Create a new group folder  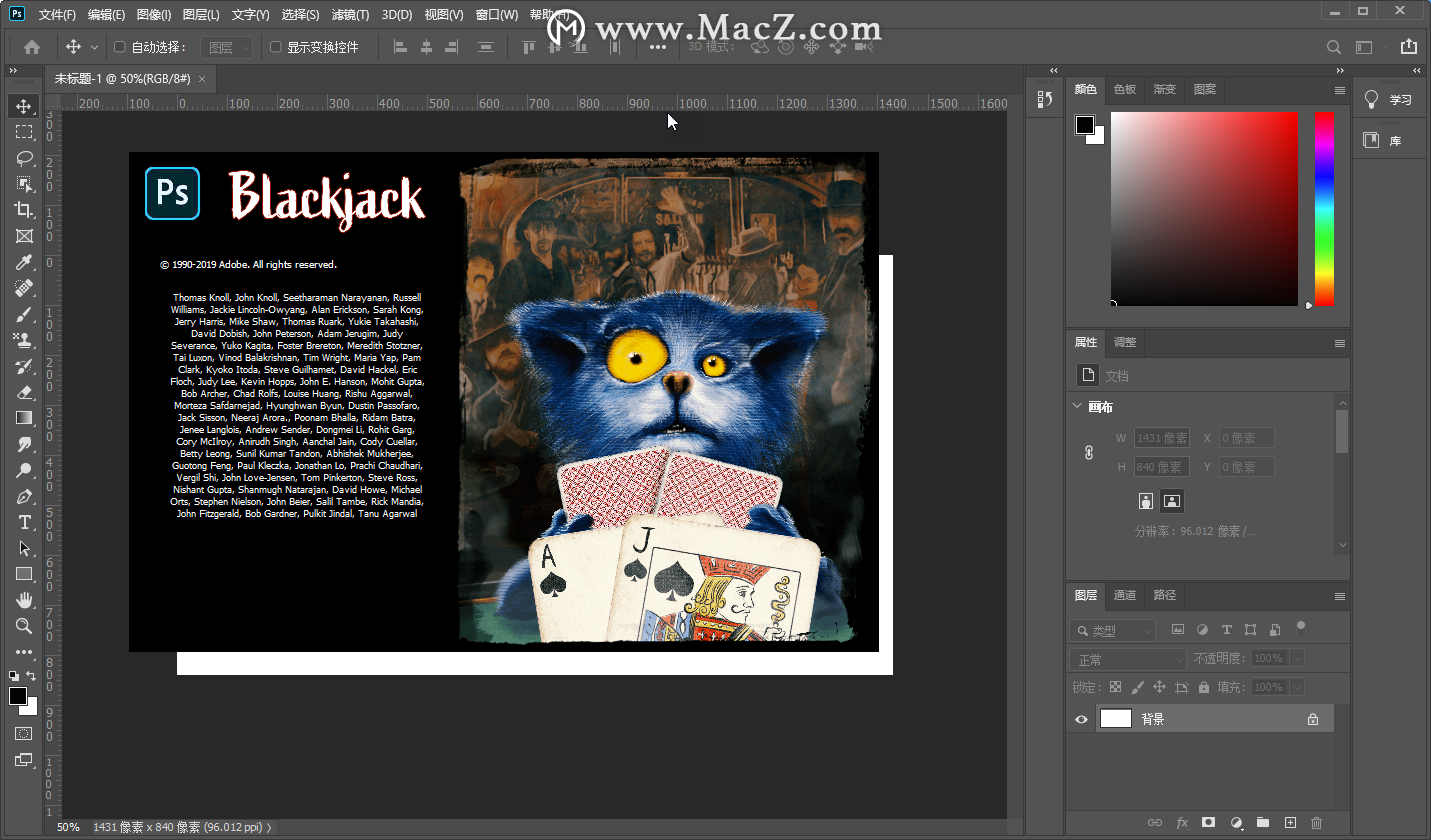coord(1263,822)
